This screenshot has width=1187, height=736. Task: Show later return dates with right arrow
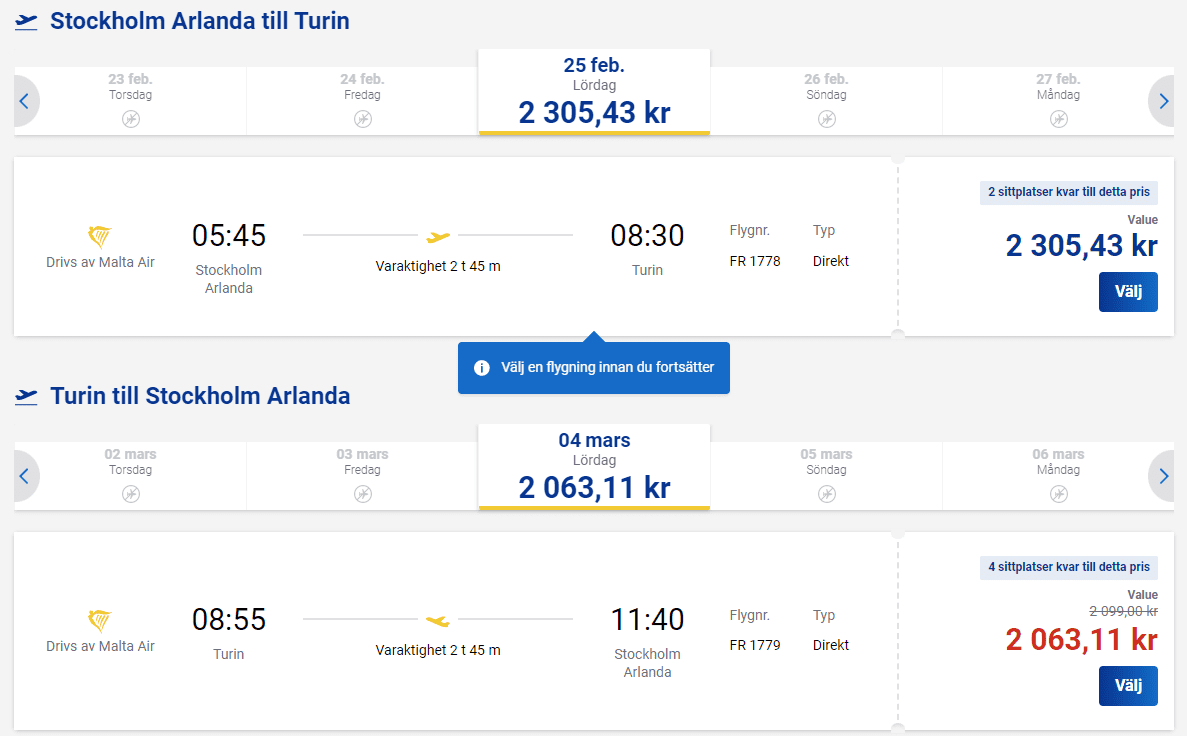pos(1162,476)
